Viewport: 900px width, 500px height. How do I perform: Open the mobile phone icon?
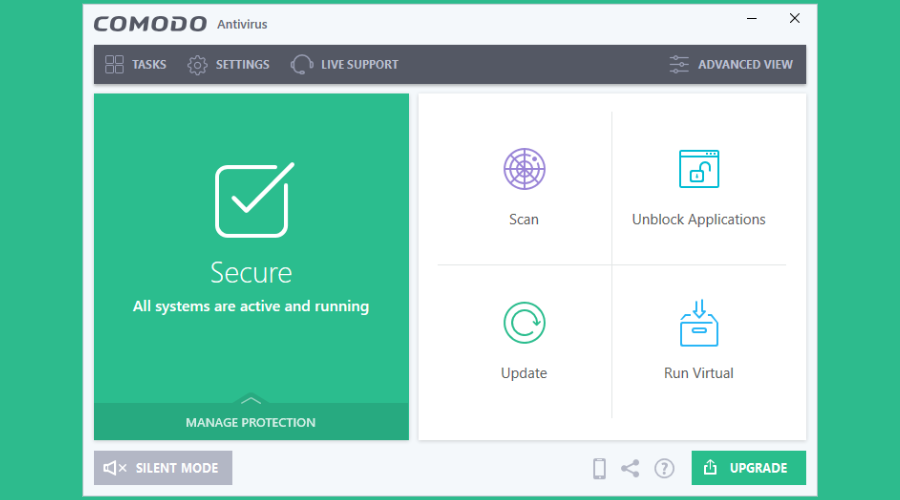599,468
